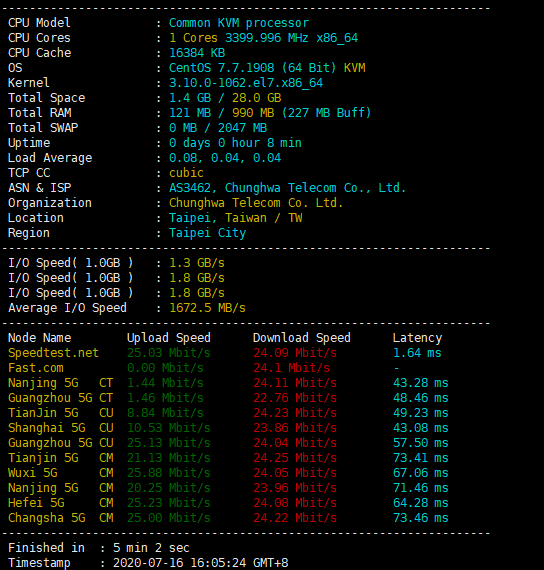Select the Average I/O Speed 1672.5 MB/s value

tap(207, 308)
